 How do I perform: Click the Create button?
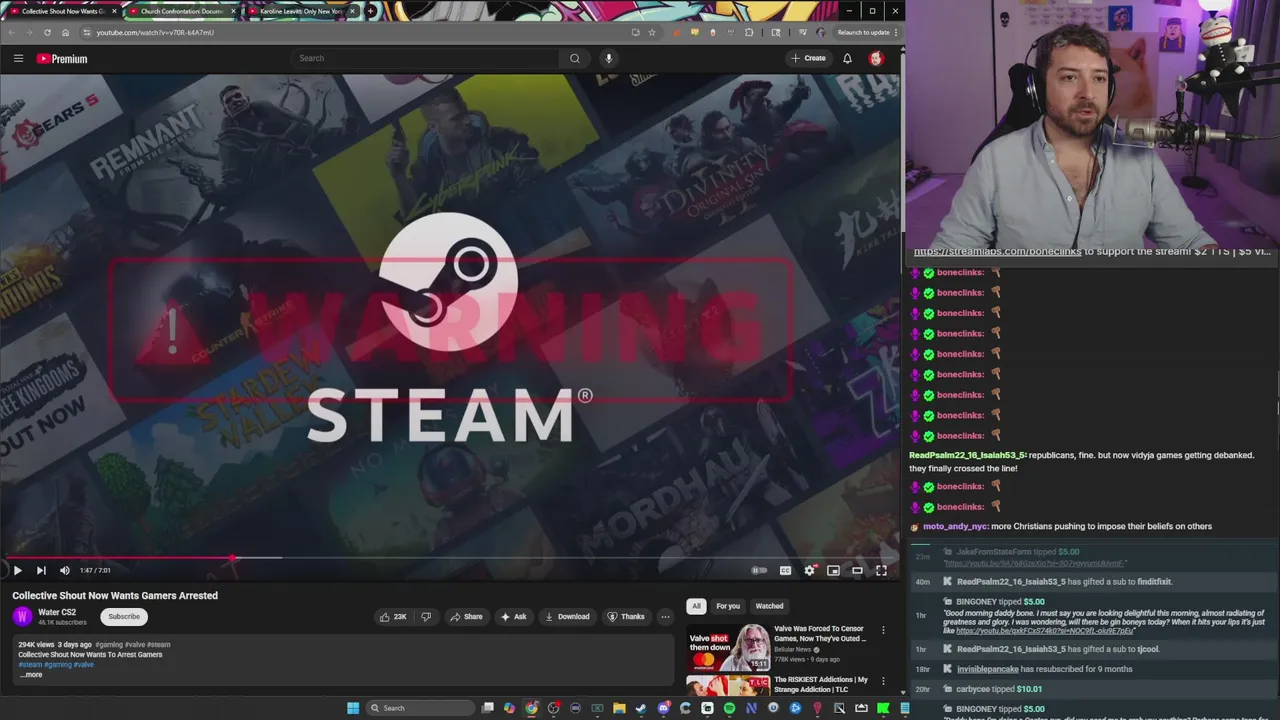(x=808, y=58)
